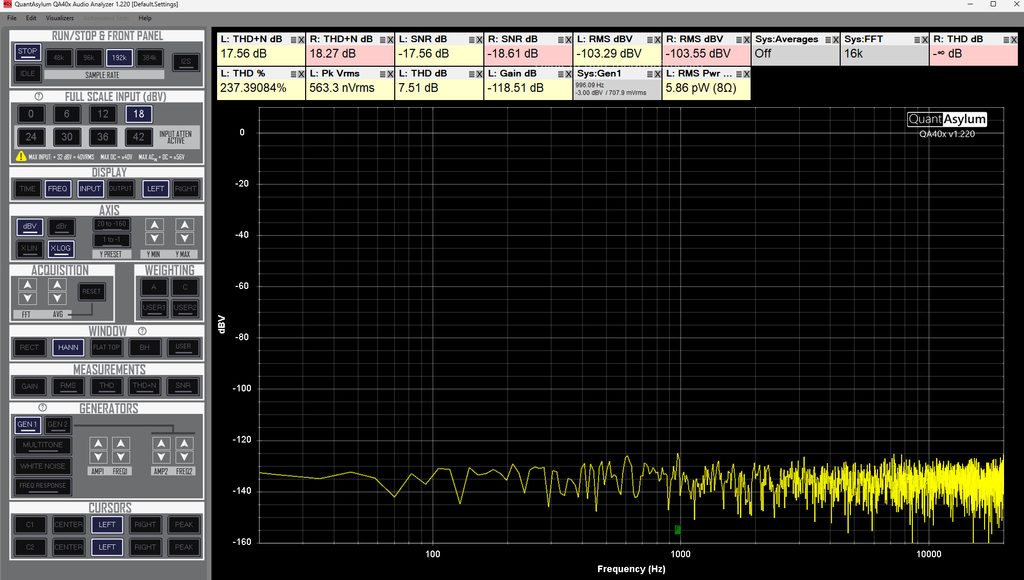The width and height of the screenshot is (1024, 580).
Task: Close the L: THD dB tile
Action: pos(479,74)
